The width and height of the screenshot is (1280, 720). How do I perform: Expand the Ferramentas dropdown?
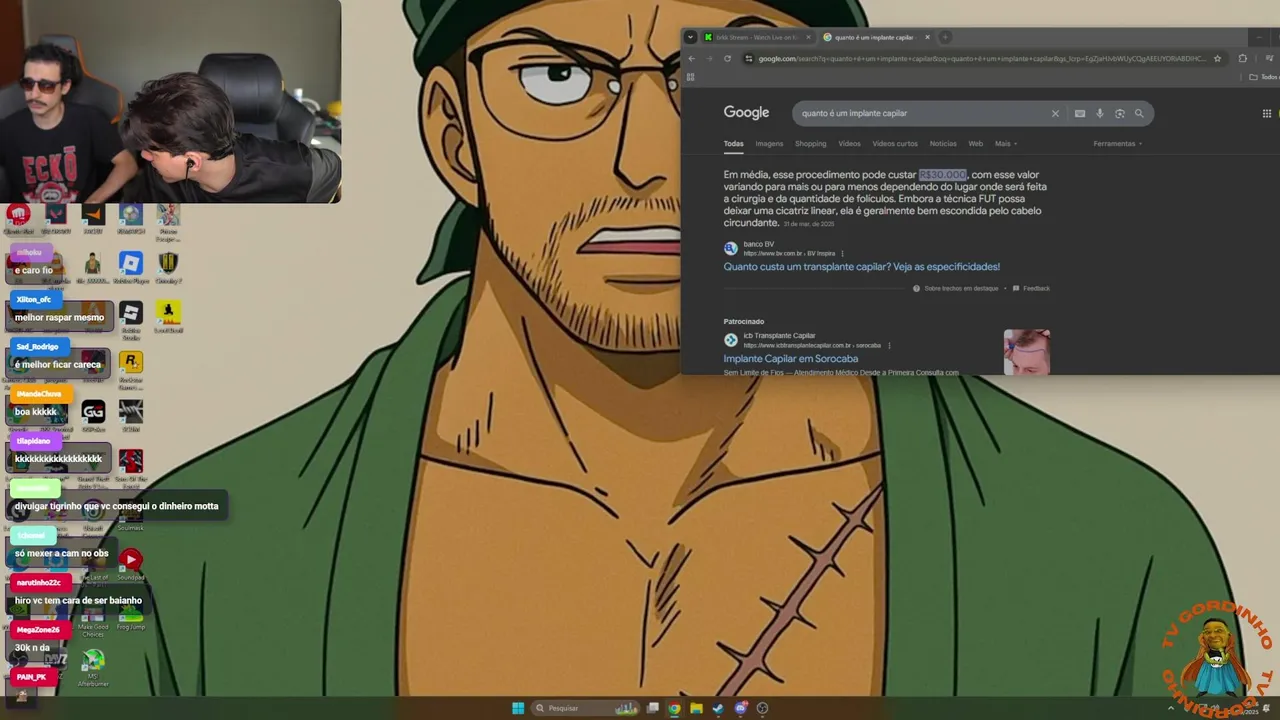[1118, 144]
